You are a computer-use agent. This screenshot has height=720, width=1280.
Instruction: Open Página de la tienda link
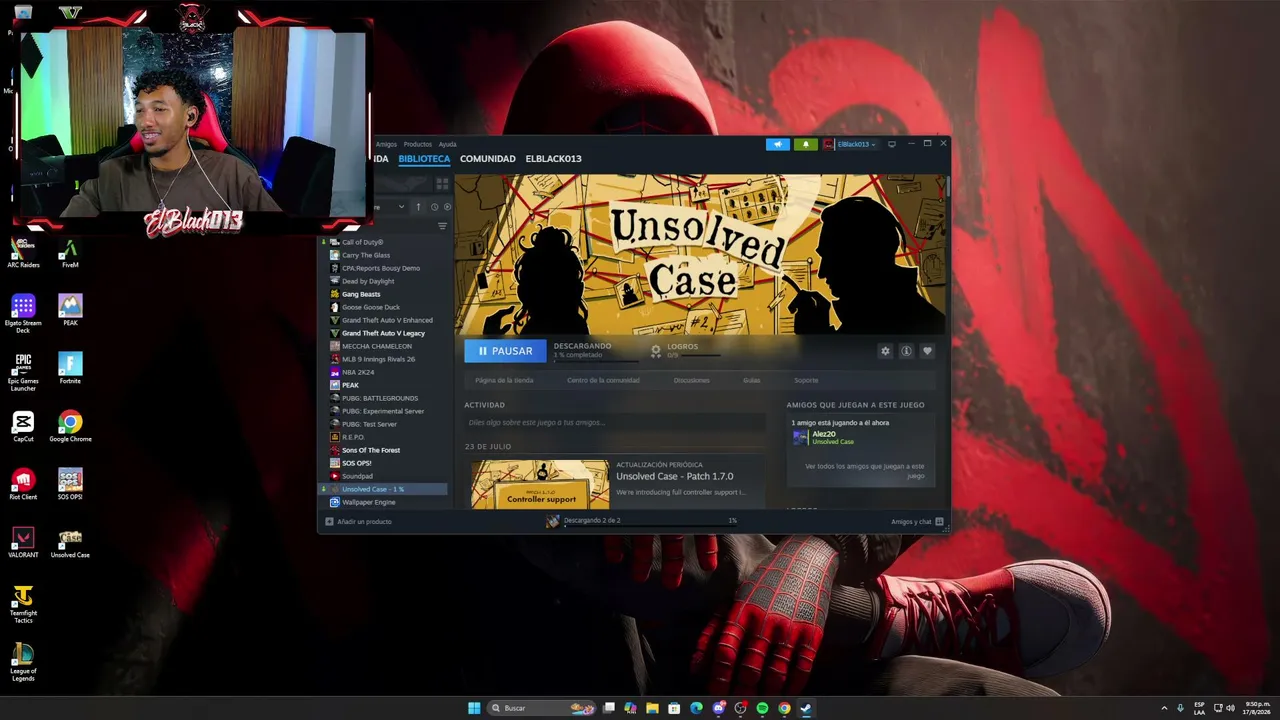point(504,380)
